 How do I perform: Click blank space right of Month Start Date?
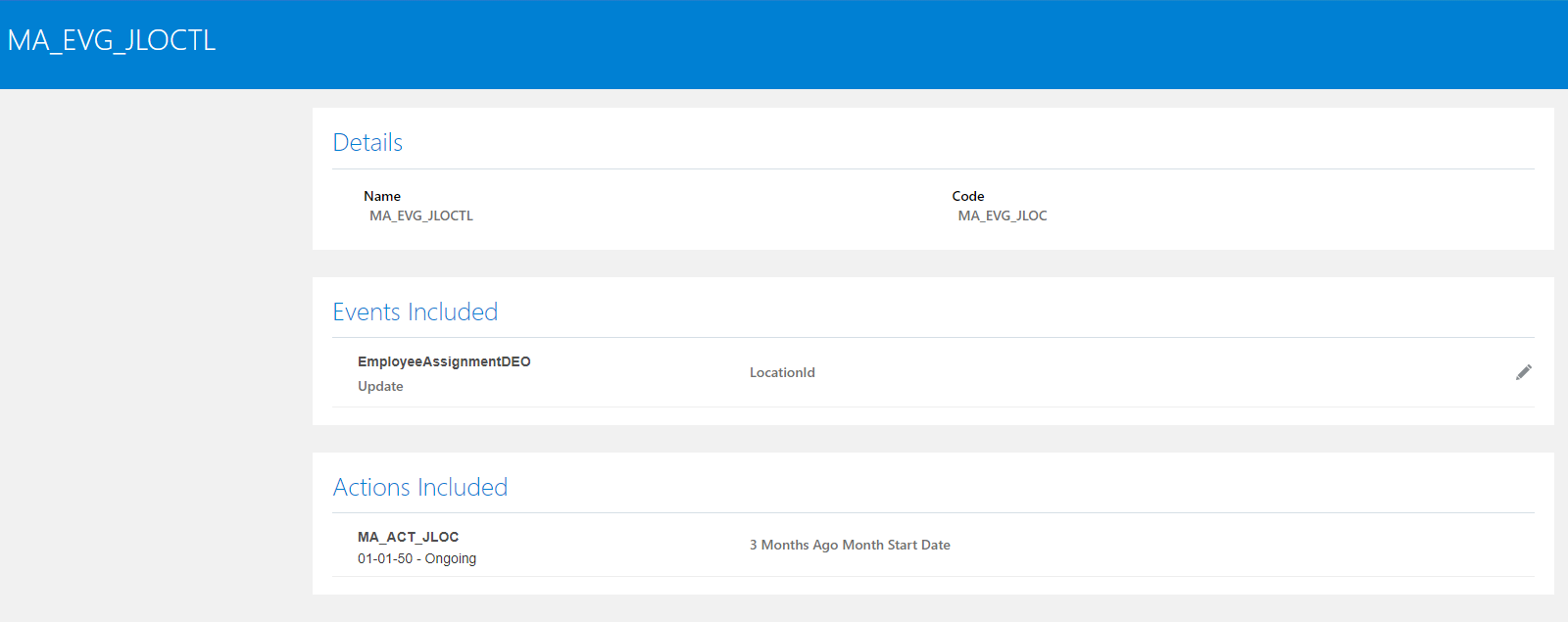(1225, 545)
